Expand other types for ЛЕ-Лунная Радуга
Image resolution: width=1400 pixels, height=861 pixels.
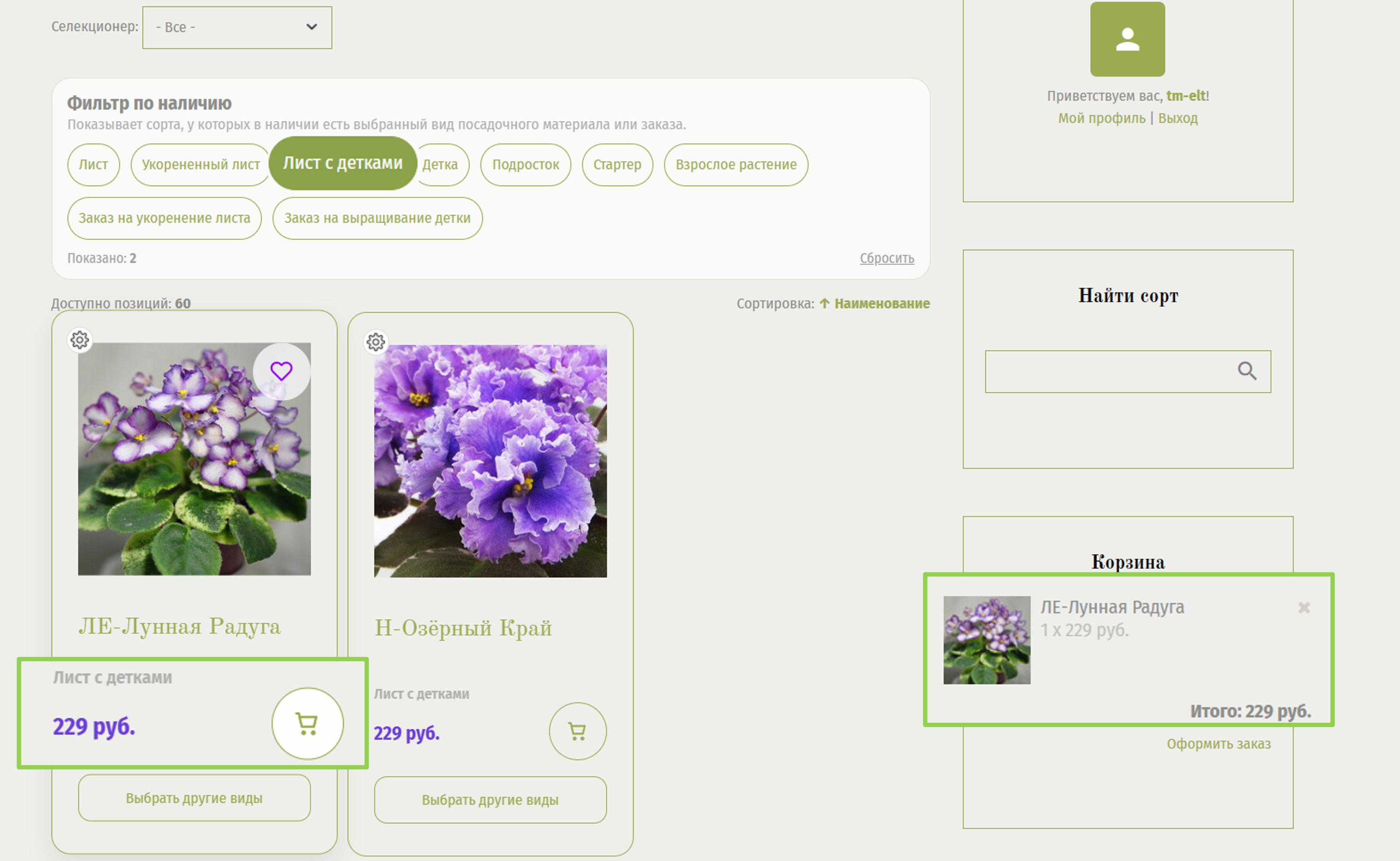[194, 798]
